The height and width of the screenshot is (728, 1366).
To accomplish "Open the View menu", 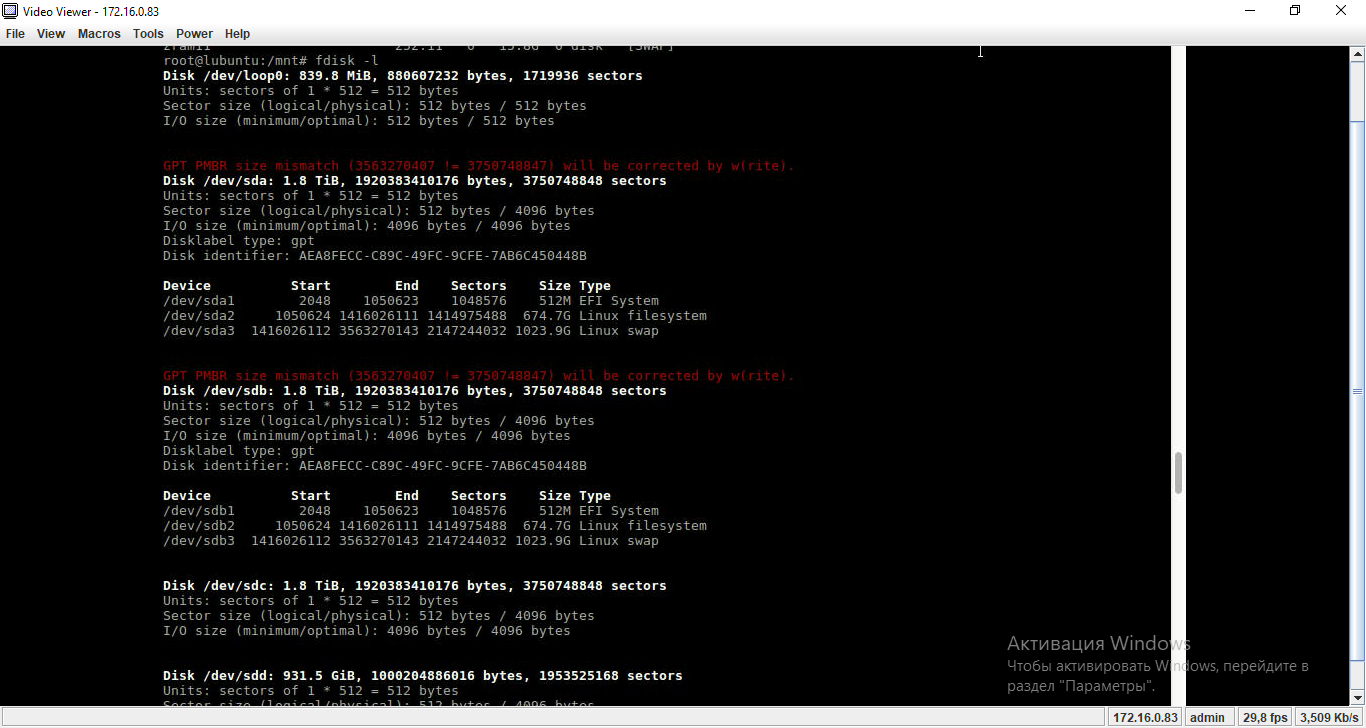I will (x=51, y=34).
